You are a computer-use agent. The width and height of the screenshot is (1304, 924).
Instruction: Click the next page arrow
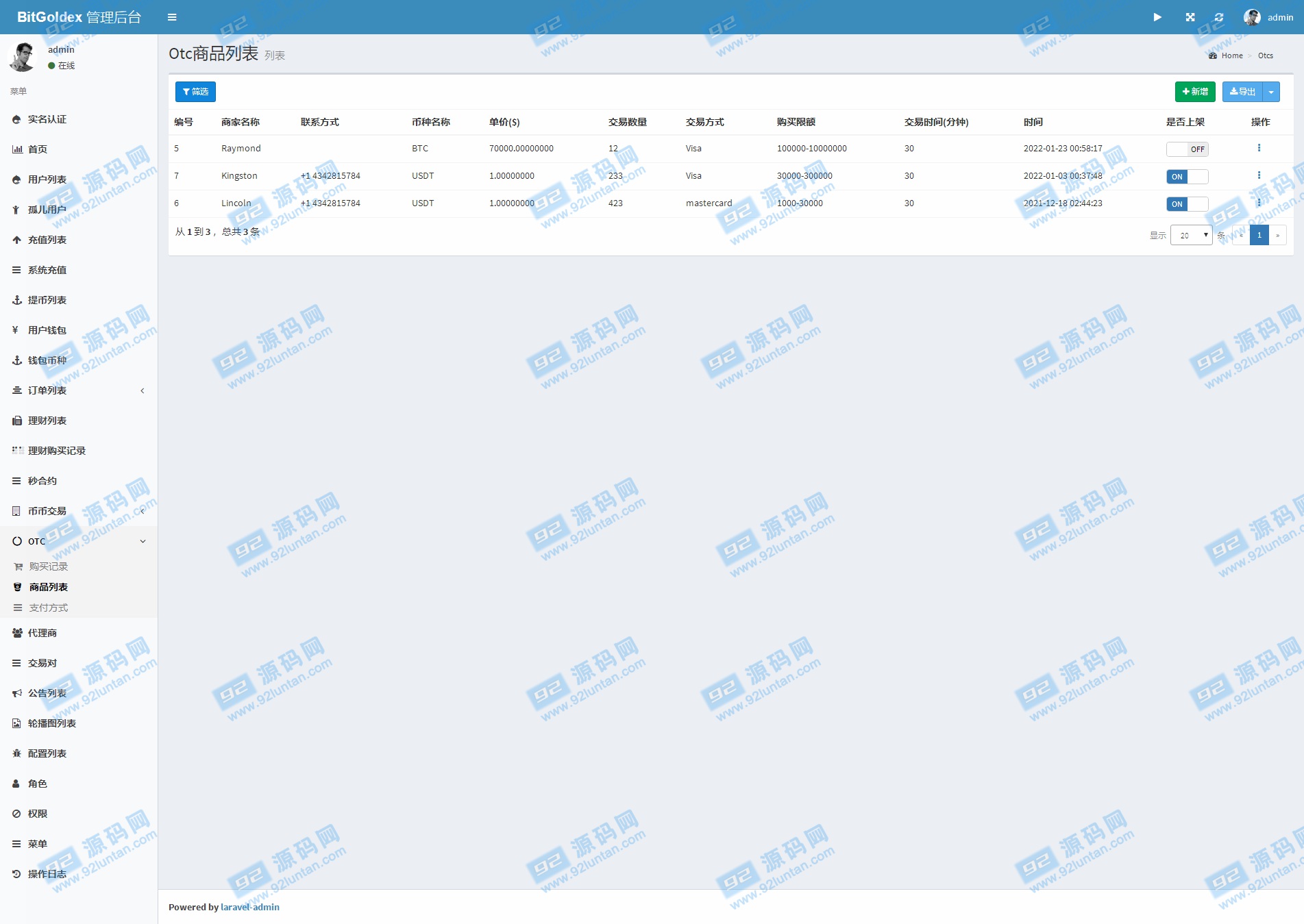(x=1277, y=236)
